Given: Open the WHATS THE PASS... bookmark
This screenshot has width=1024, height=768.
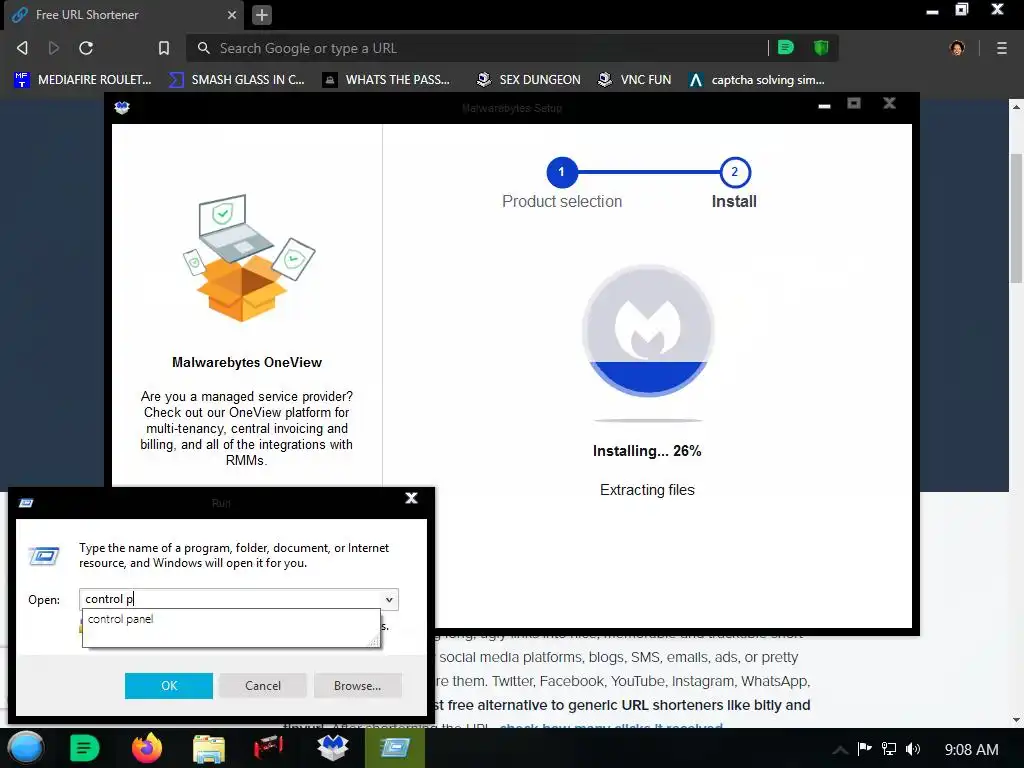Looking at the screenshot, I should click(x=387, y=80).
